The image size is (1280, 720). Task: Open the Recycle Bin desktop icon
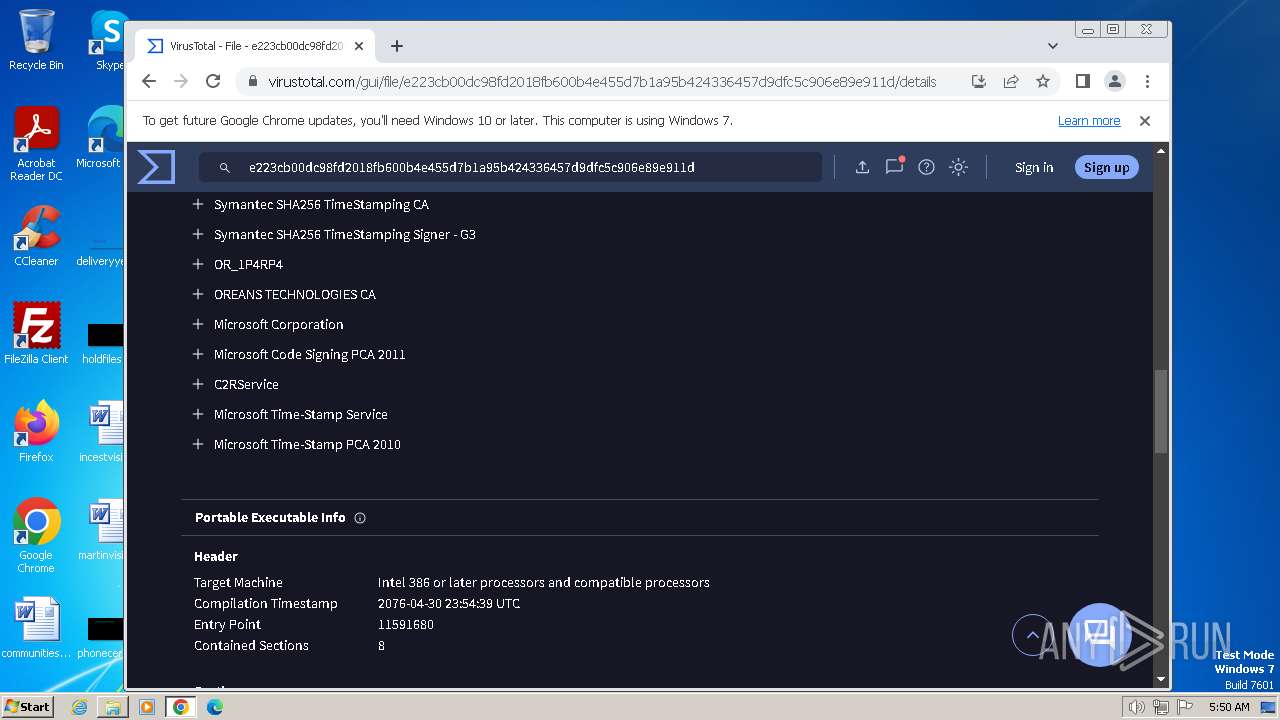[x=36, y=40]
